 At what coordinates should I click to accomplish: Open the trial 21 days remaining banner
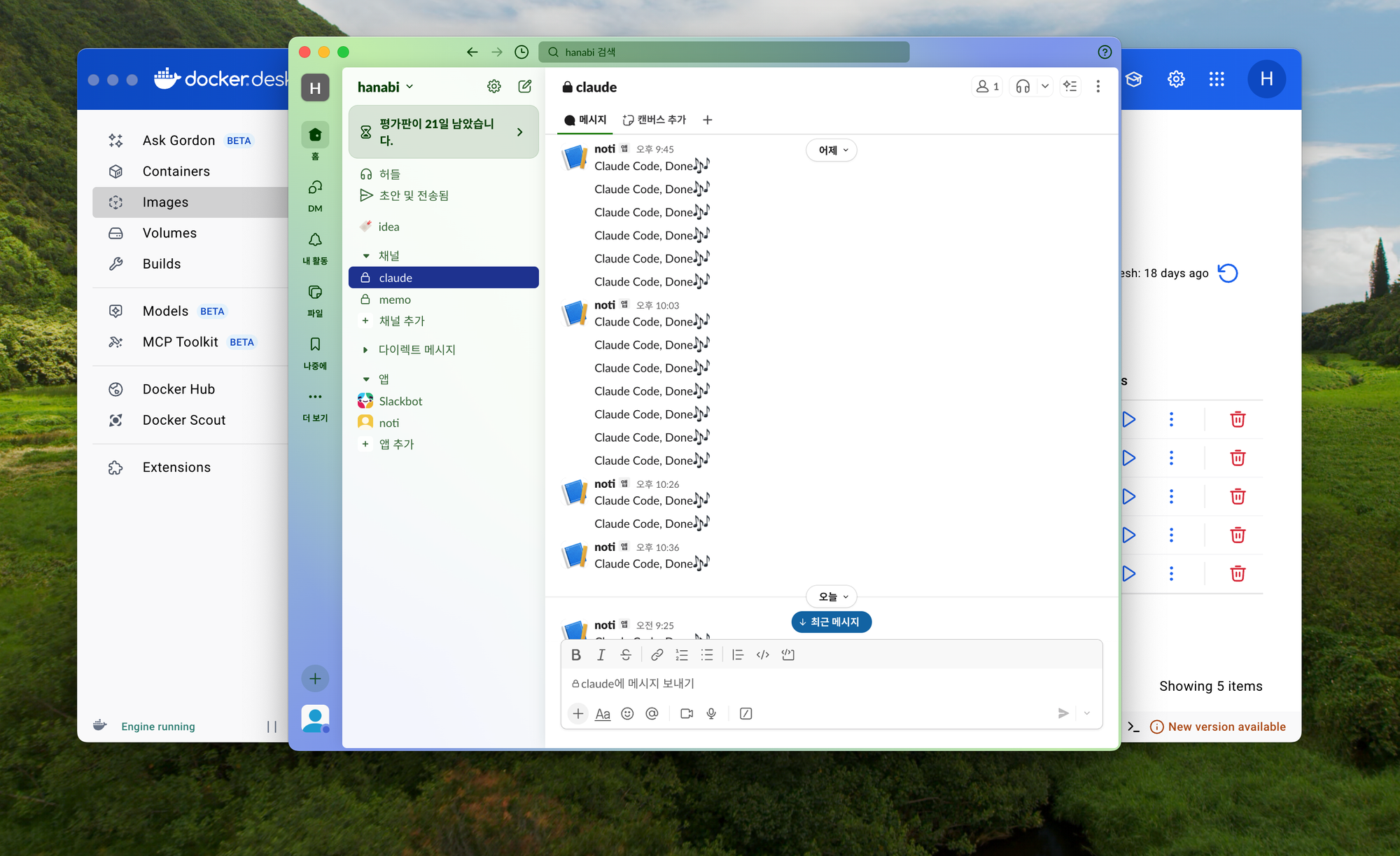pyautogui.click(x=444, y=132)
